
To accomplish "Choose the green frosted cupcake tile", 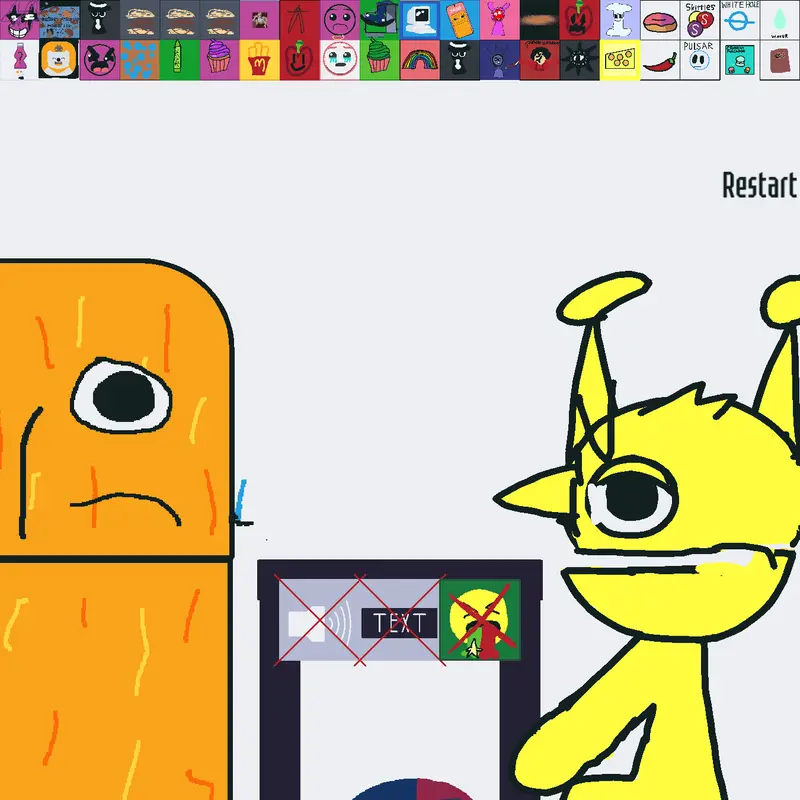I will (x=380, y=60).
